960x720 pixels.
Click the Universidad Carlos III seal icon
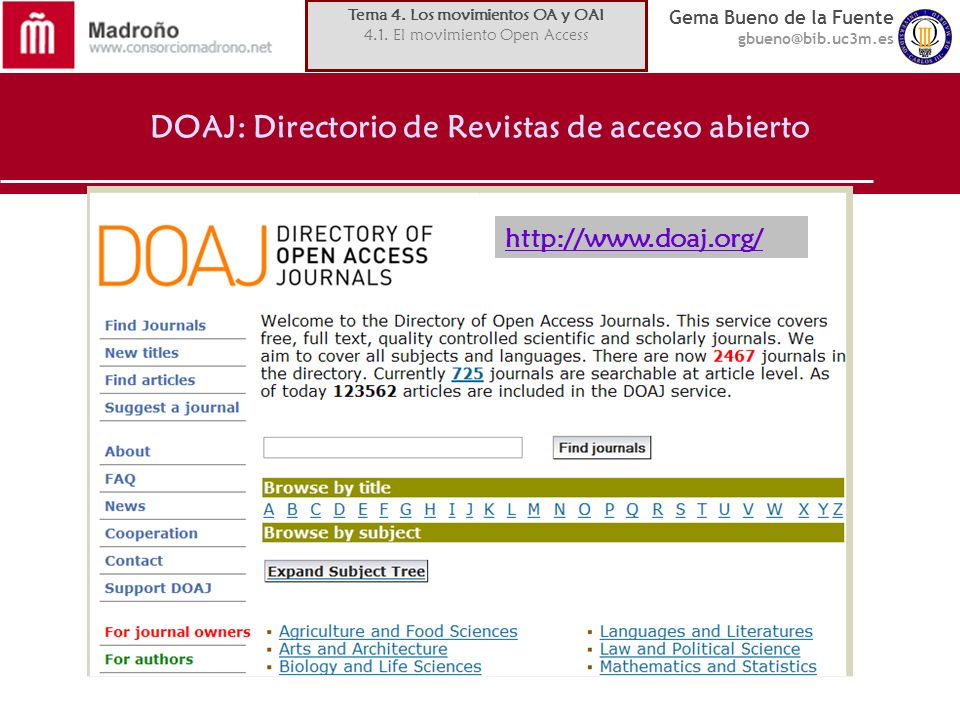click(925, 37)
